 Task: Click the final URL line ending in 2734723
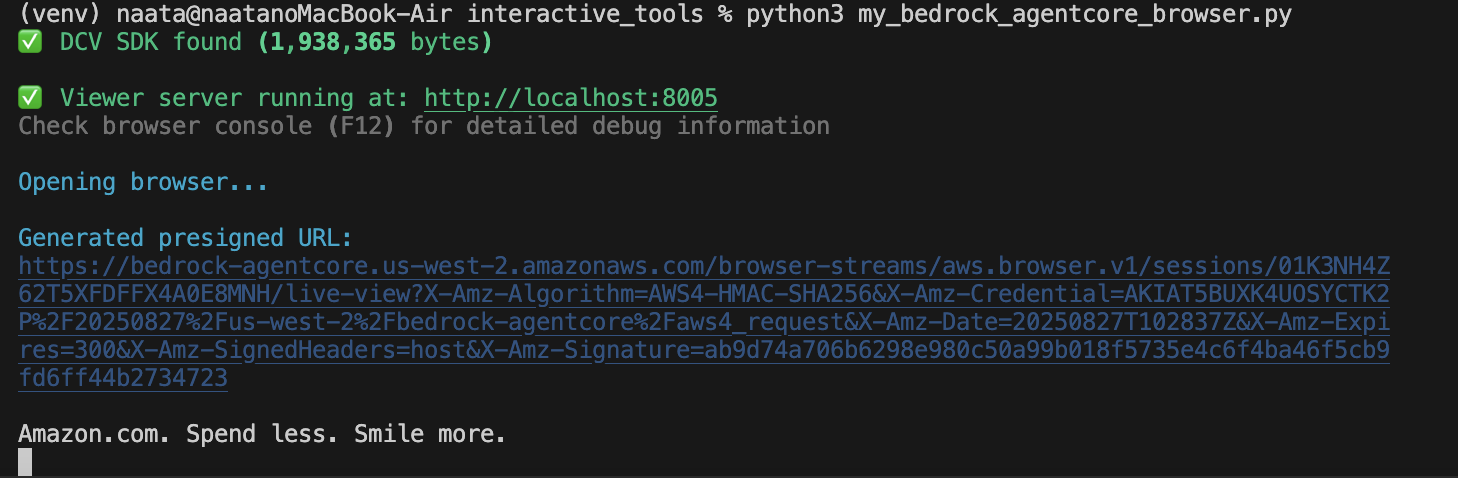(123, 378)
